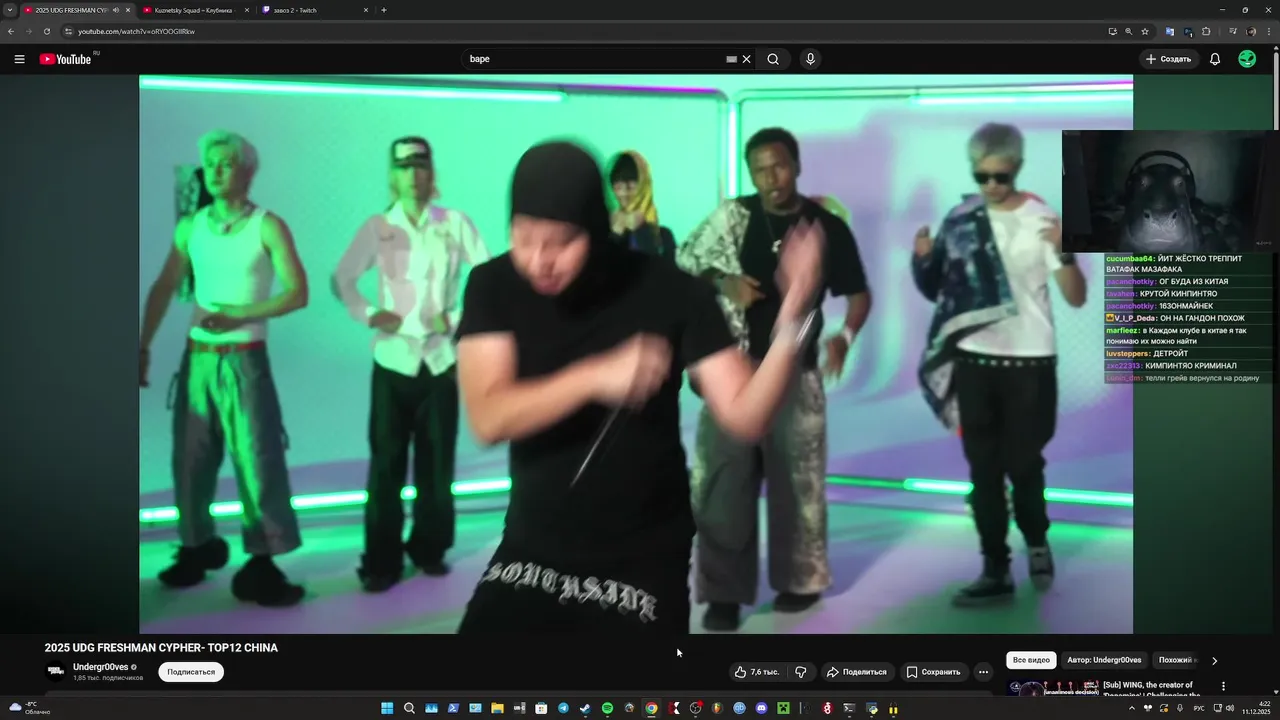Open on-screen keyboard in search box

pyautogui.click(x=731, y=59)
